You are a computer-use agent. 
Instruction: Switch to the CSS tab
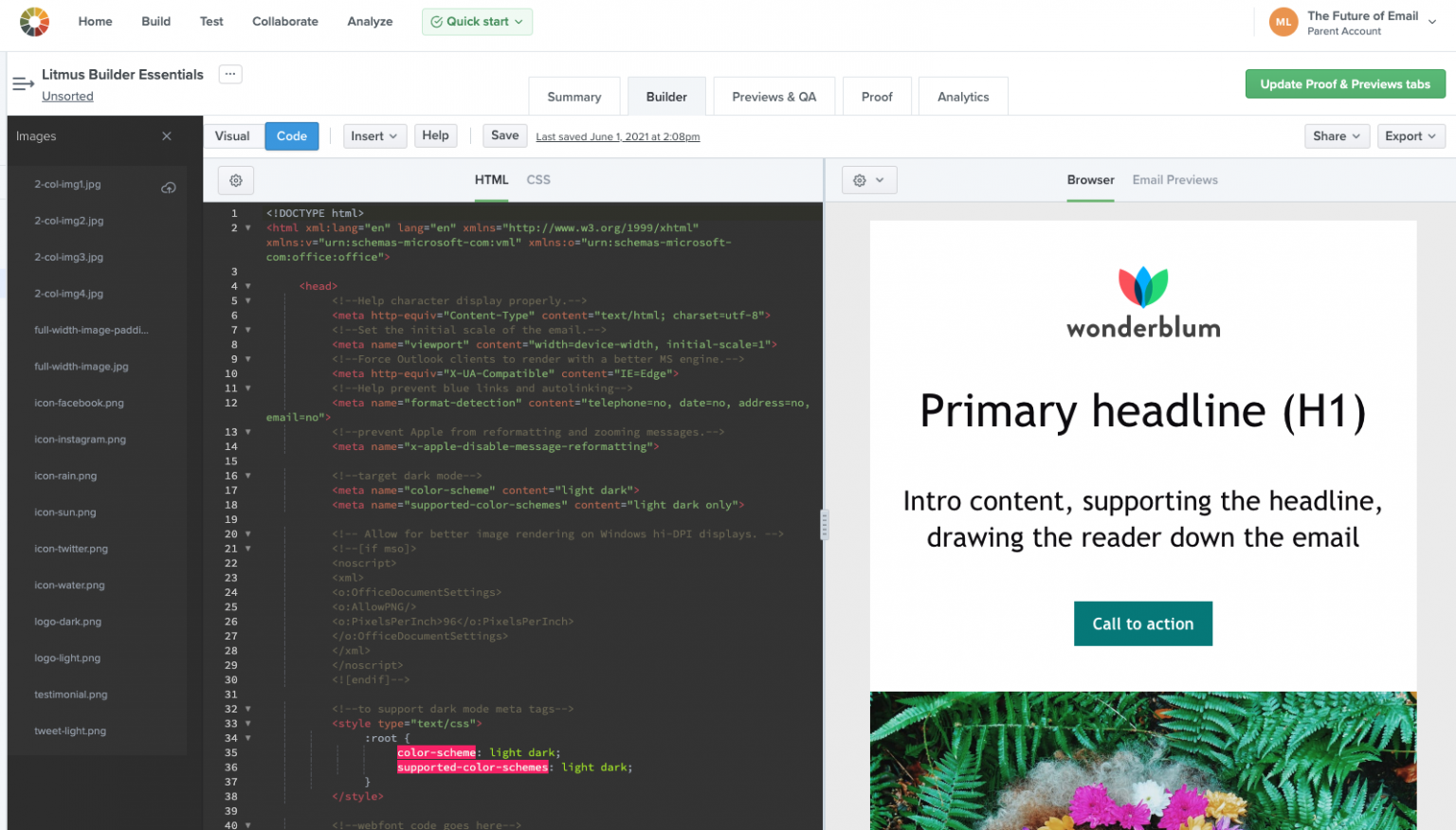pos(538,180)
